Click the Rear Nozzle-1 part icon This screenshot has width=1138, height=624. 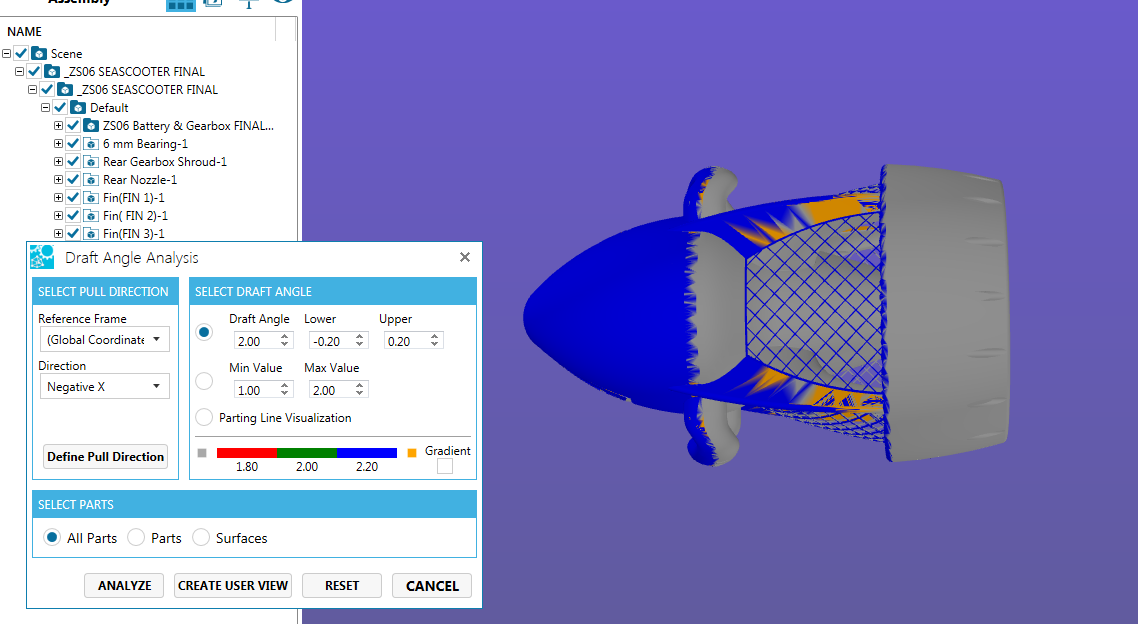[x=90, y=180]
